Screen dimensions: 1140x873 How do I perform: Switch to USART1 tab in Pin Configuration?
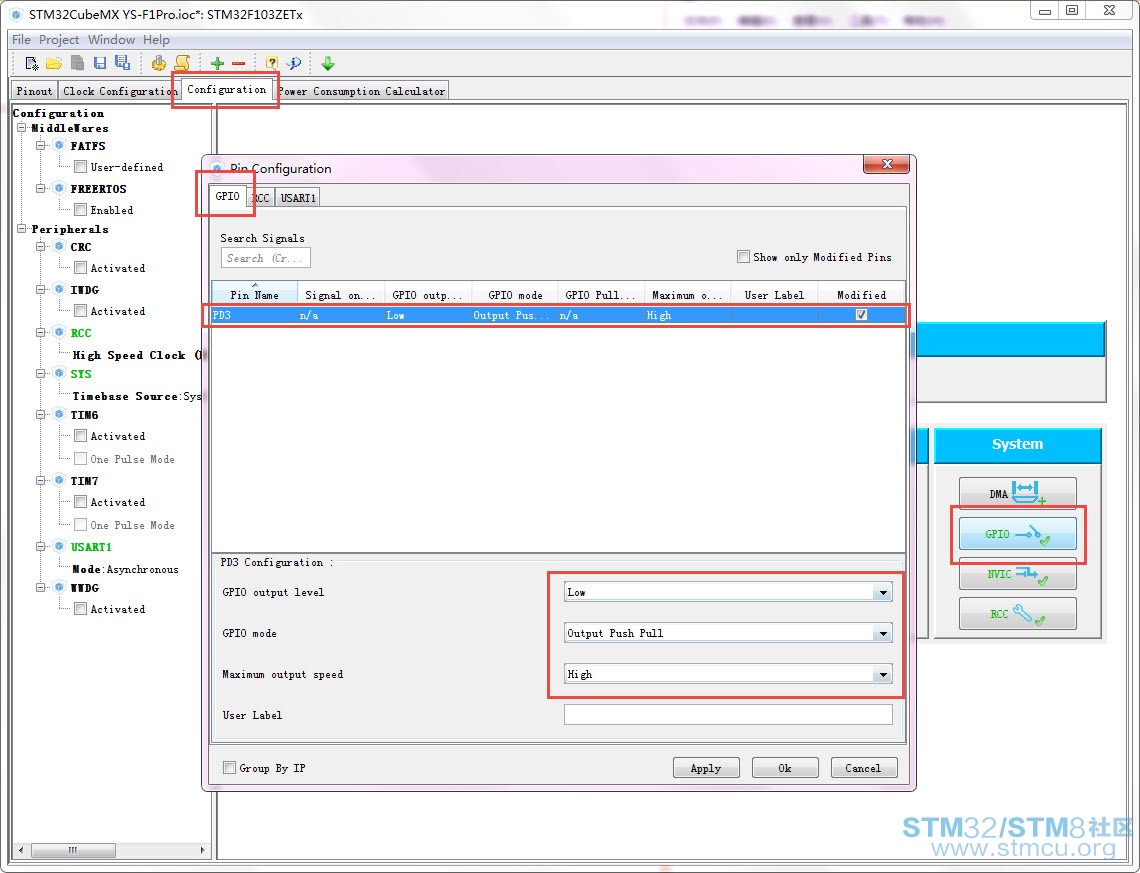[298, 198]
